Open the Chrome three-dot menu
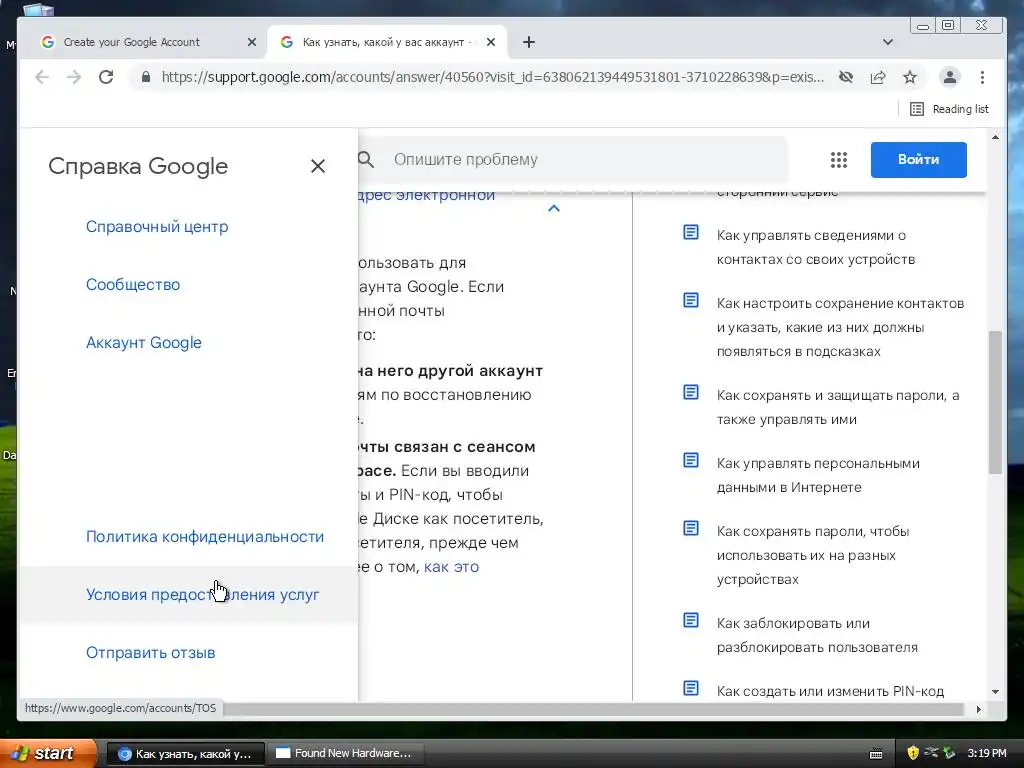 (982, 77)
